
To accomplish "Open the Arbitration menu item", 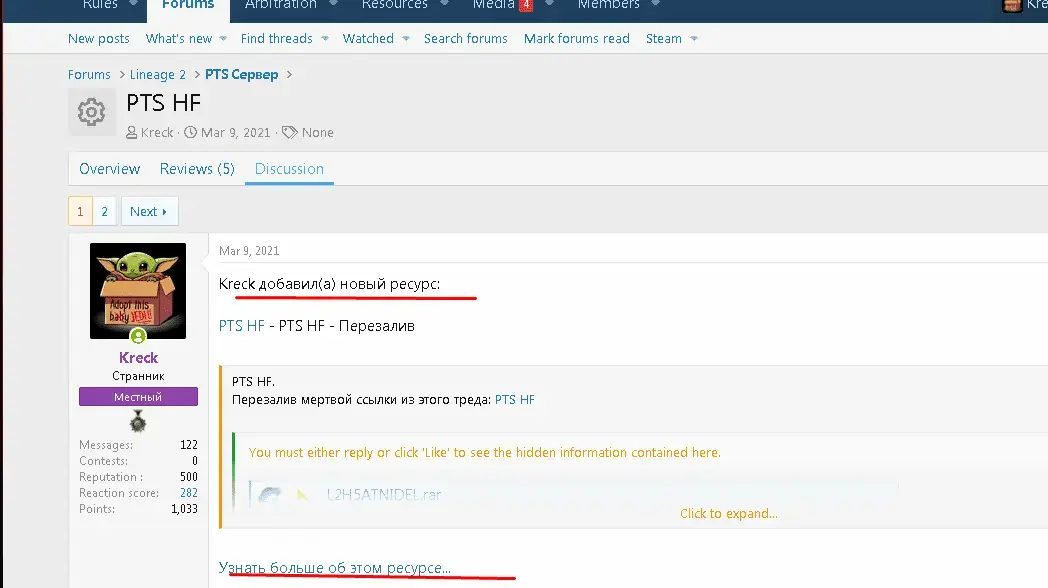I will coord(281,5).
